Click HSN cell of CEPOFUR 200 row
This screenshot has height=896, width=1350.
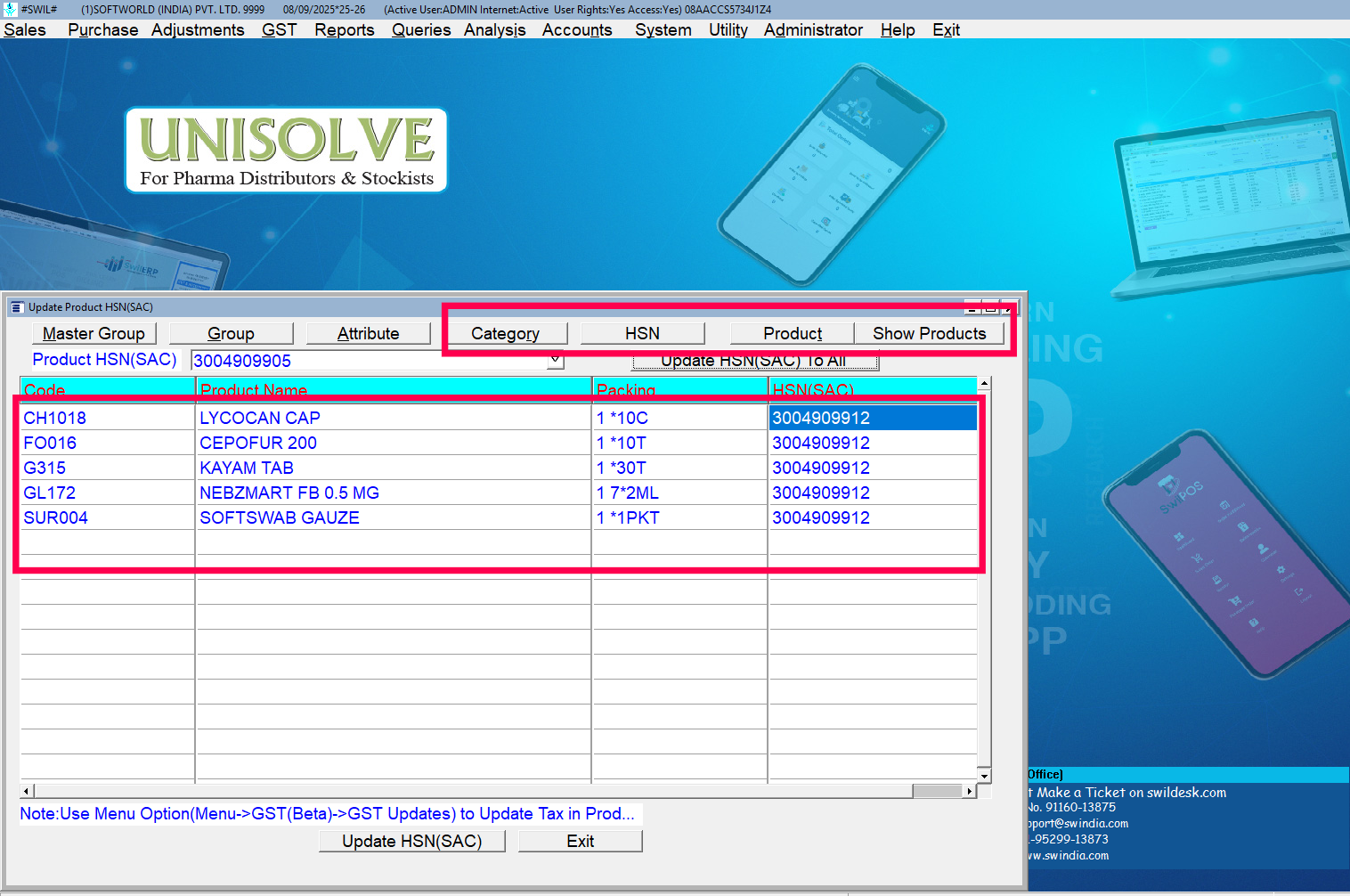pos(873,443)
